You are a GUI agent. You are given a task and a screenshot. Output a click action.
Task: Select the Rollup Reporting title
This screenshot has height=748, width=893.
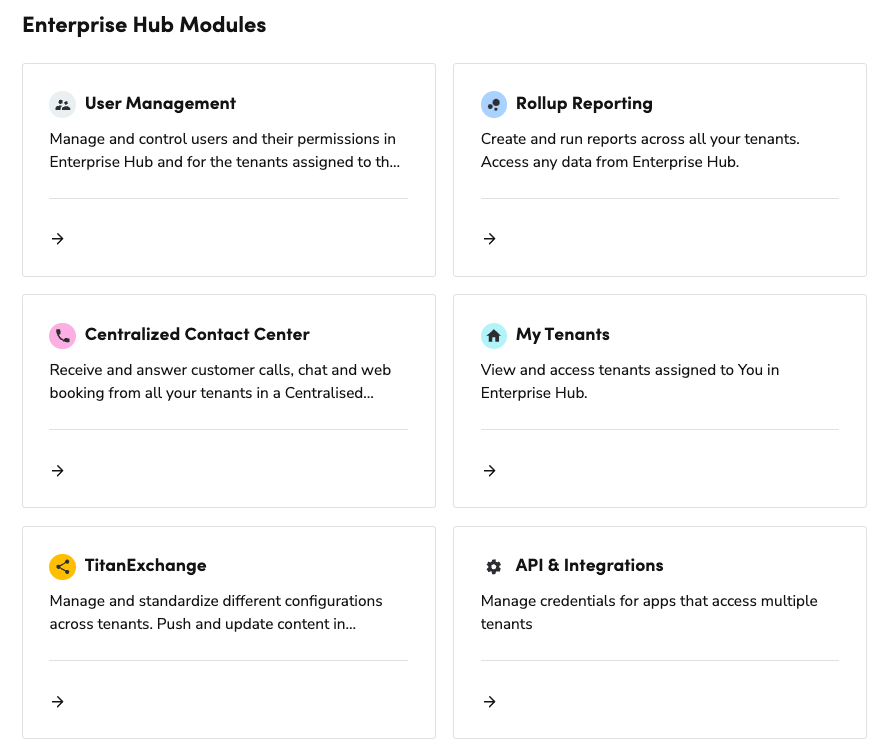point(584,103)
